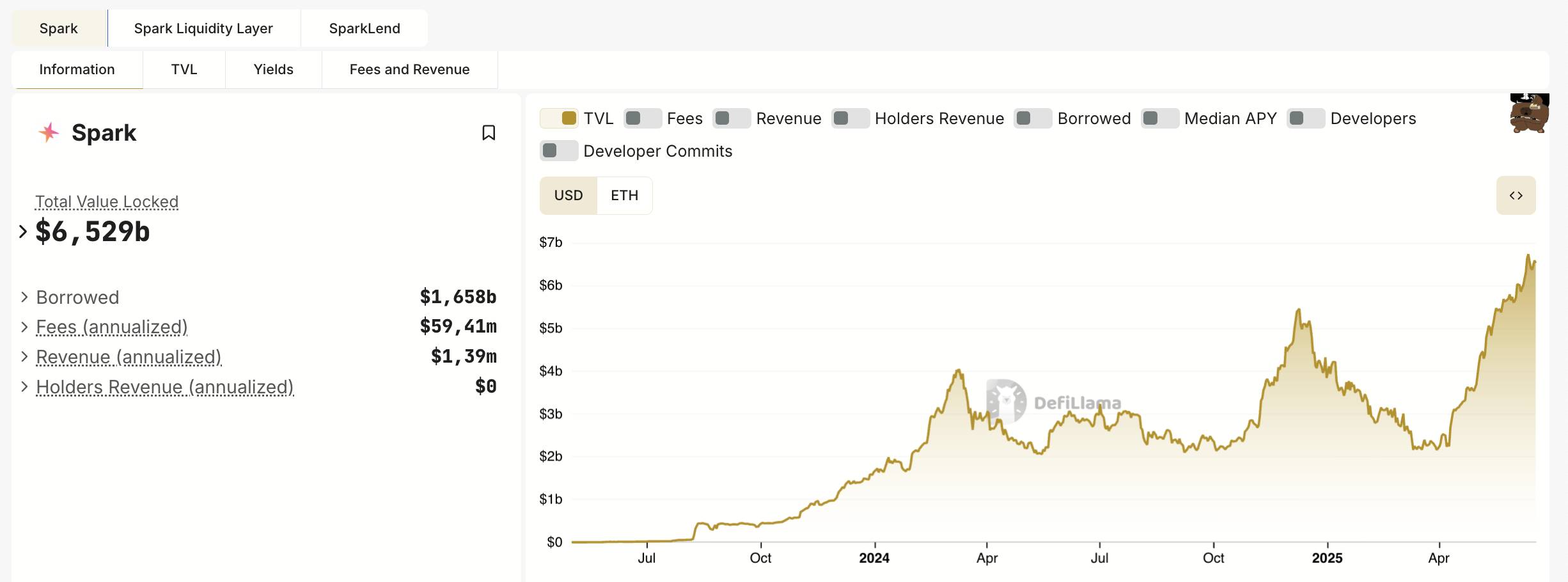Open the Information tab
The width and height of the screenshot is (1568, 582).
point(77,70)
